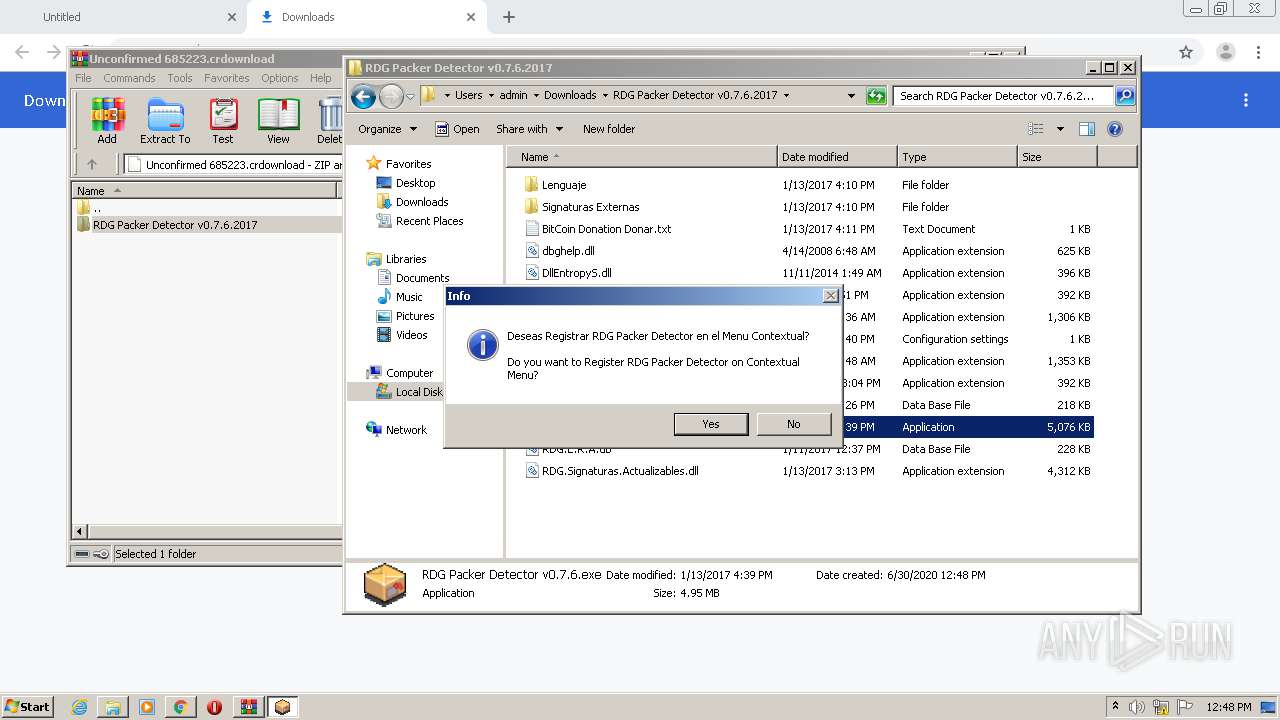Sort files by Date modified column

point(837,157)
